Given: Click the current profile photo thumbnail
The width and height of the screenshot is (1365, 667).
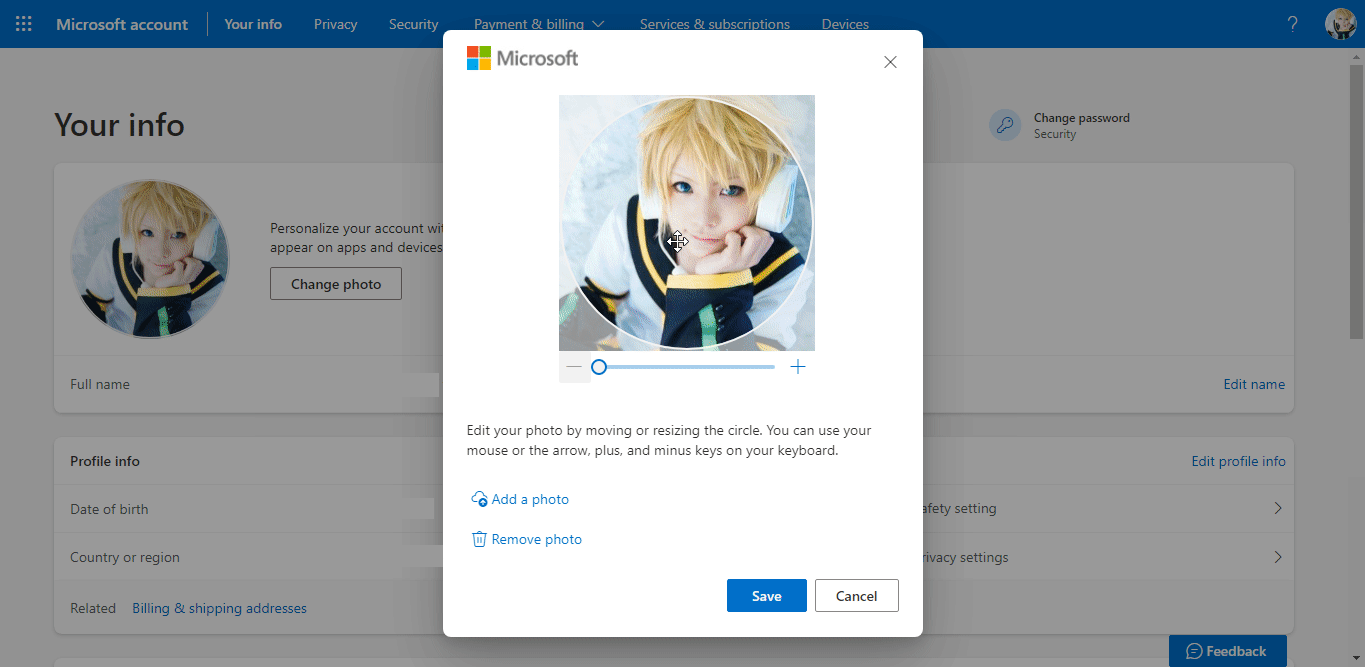Looking at the screenshot, I should point(150,259).
